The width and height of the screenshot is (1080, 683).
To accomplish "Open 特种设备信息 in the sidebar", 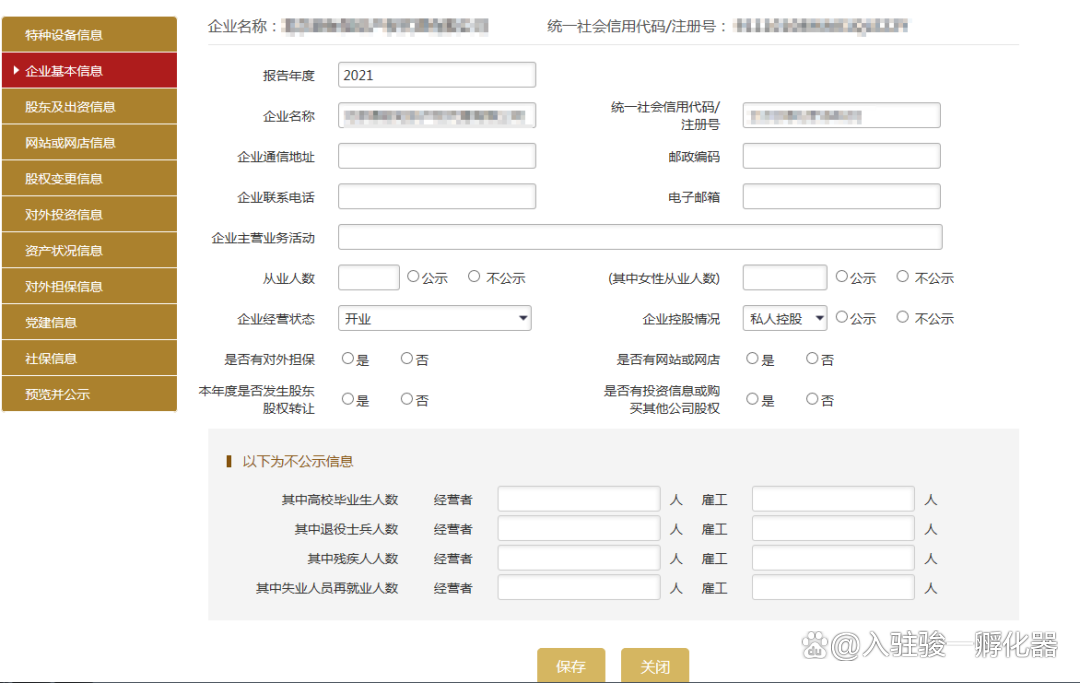I will click(90, 34).
